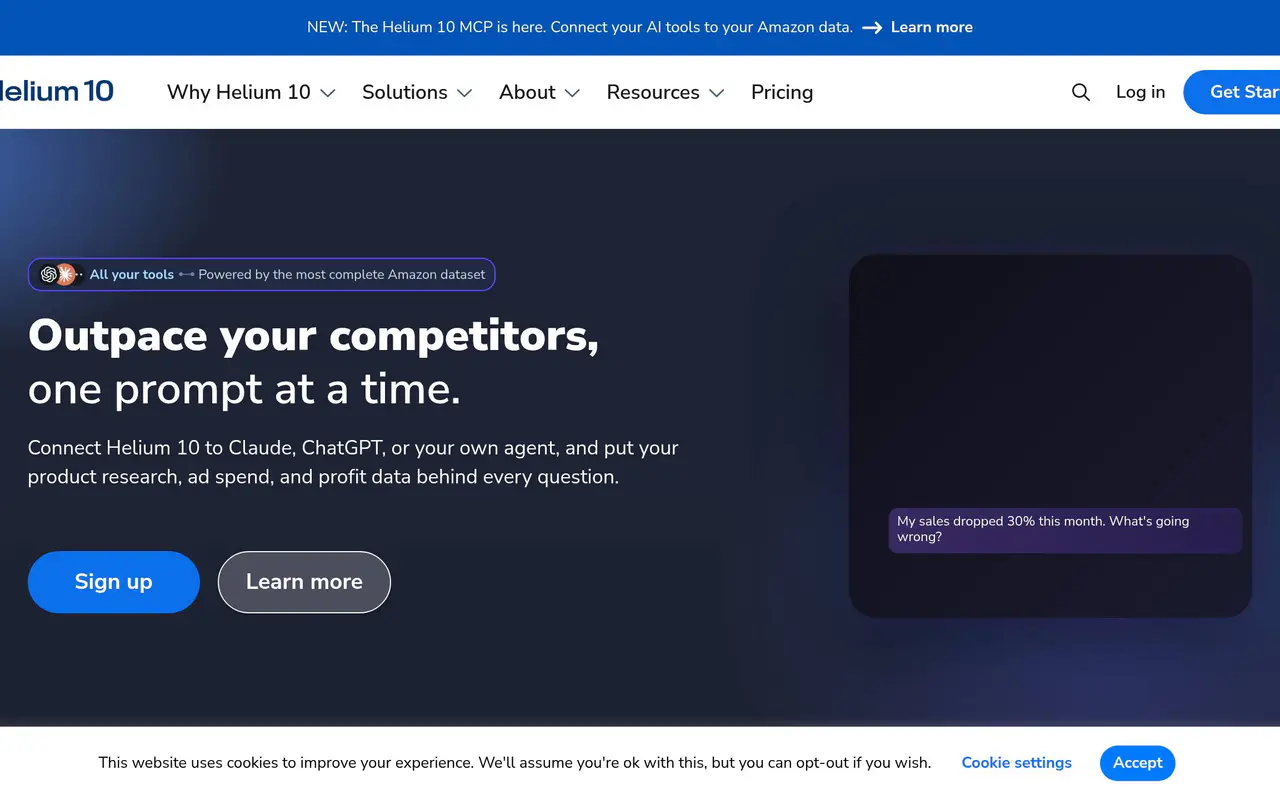This screenshot has width=1280, height=800.
Task: Click the sales dropped 30% chat message
Action: tap(1066, 530)
